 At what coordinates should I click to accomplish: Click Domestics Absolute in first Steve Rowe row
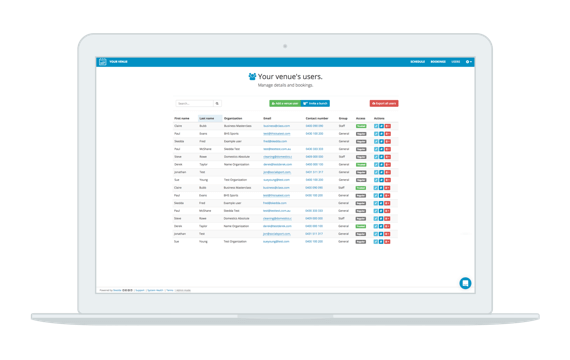click(x=237, y=157)
